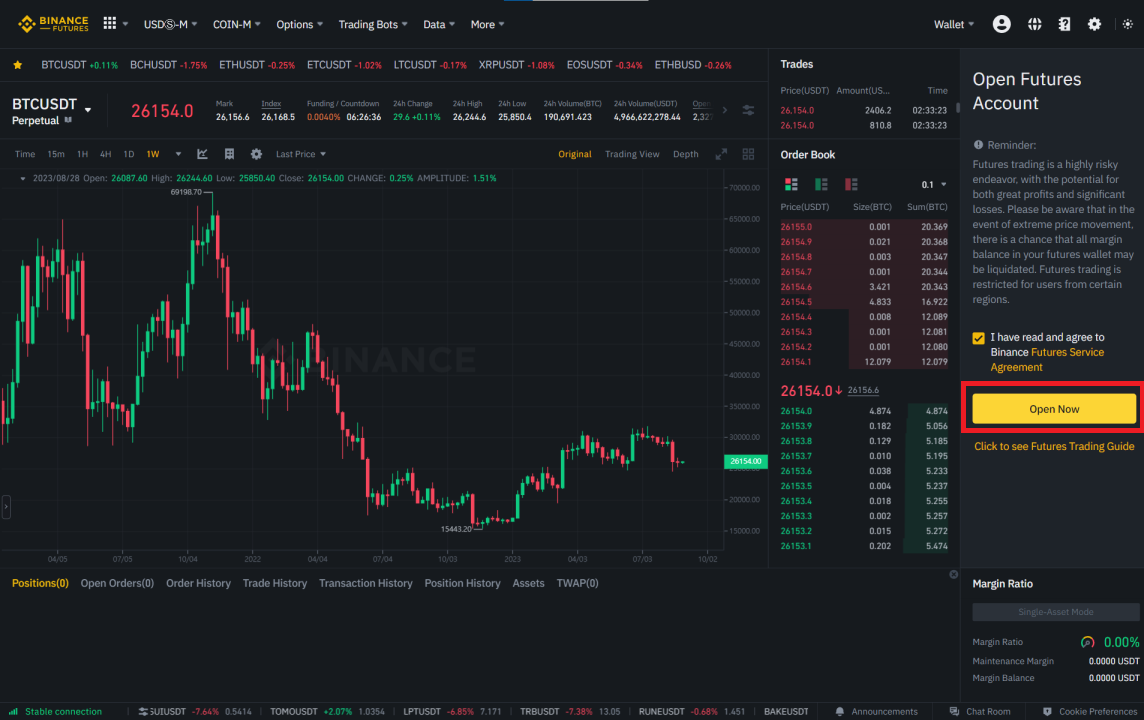Click the globe language icon
The width and height of the screenshot is (1144, 720).
tap(1035, 24)
